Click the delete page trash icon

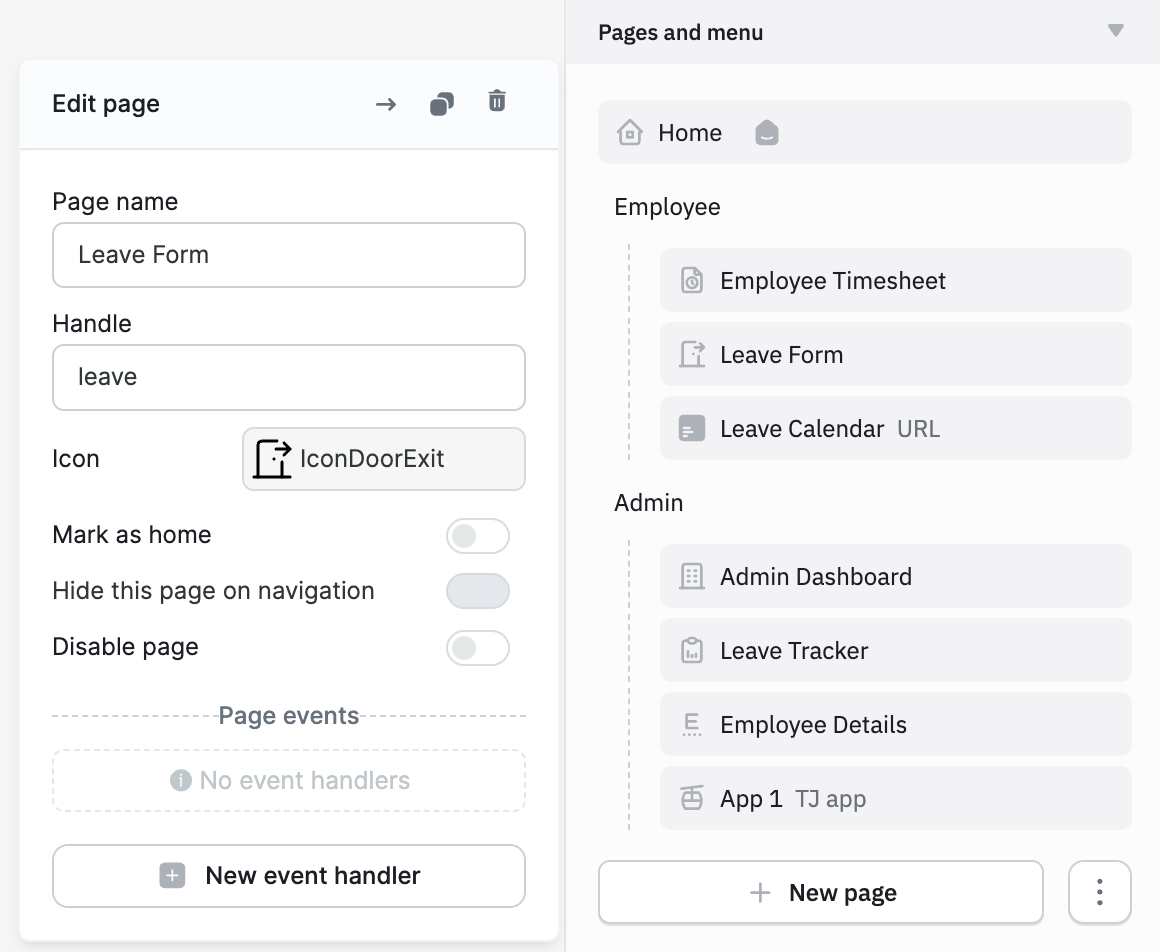click(497, 102)
